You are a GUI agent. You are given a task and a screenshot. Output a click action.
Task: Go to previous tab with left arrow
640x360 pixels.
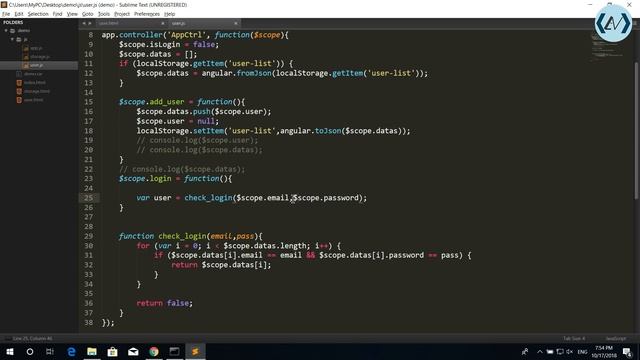pos(84,23)
